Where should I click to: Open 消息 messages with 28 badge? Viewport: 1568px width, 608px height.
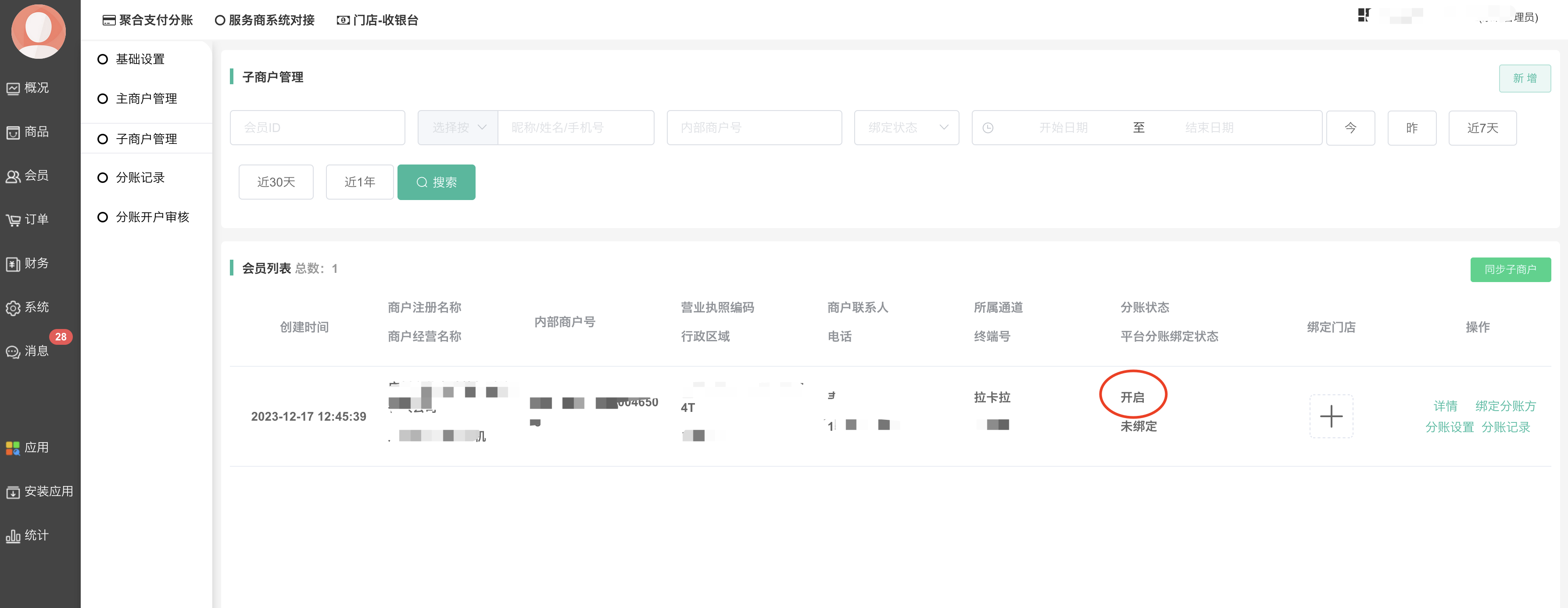click(x=28, y=351)
